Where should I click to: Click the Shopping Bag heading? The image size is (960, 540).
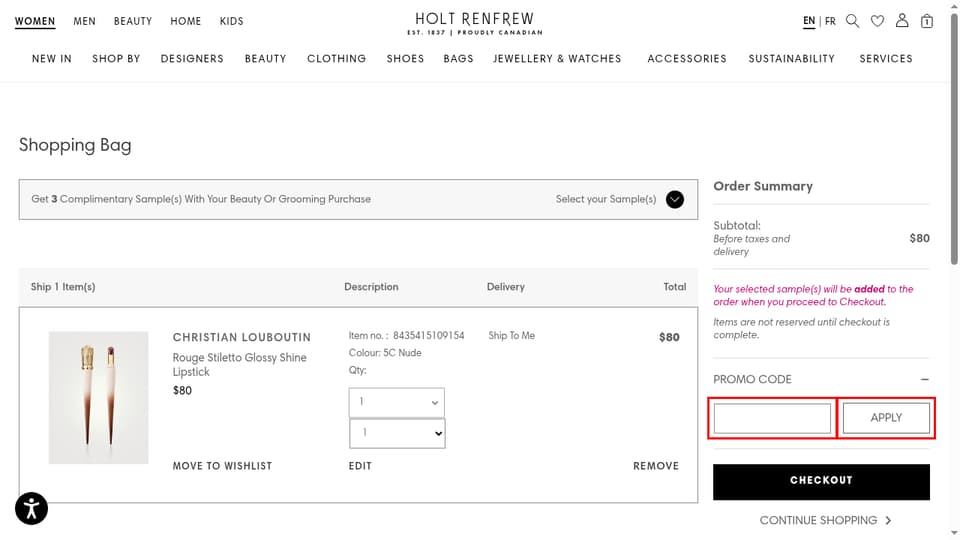[75, 146]
